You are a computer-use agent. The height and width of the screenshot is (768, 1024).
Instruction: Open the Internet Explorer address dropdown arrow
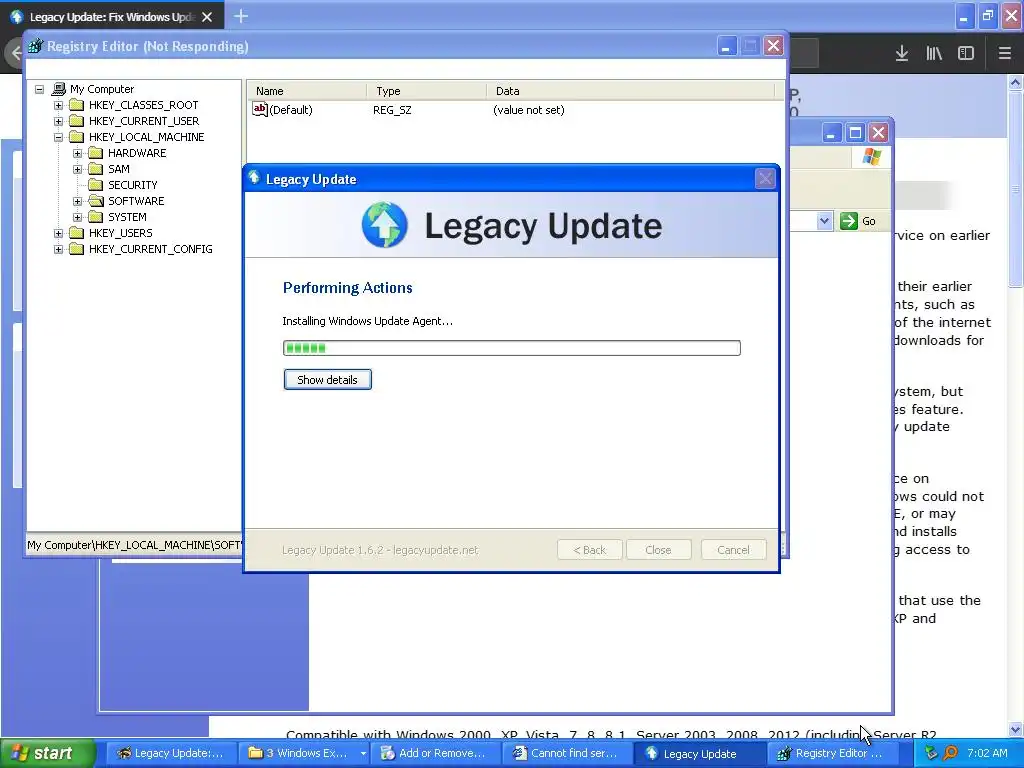824,221
